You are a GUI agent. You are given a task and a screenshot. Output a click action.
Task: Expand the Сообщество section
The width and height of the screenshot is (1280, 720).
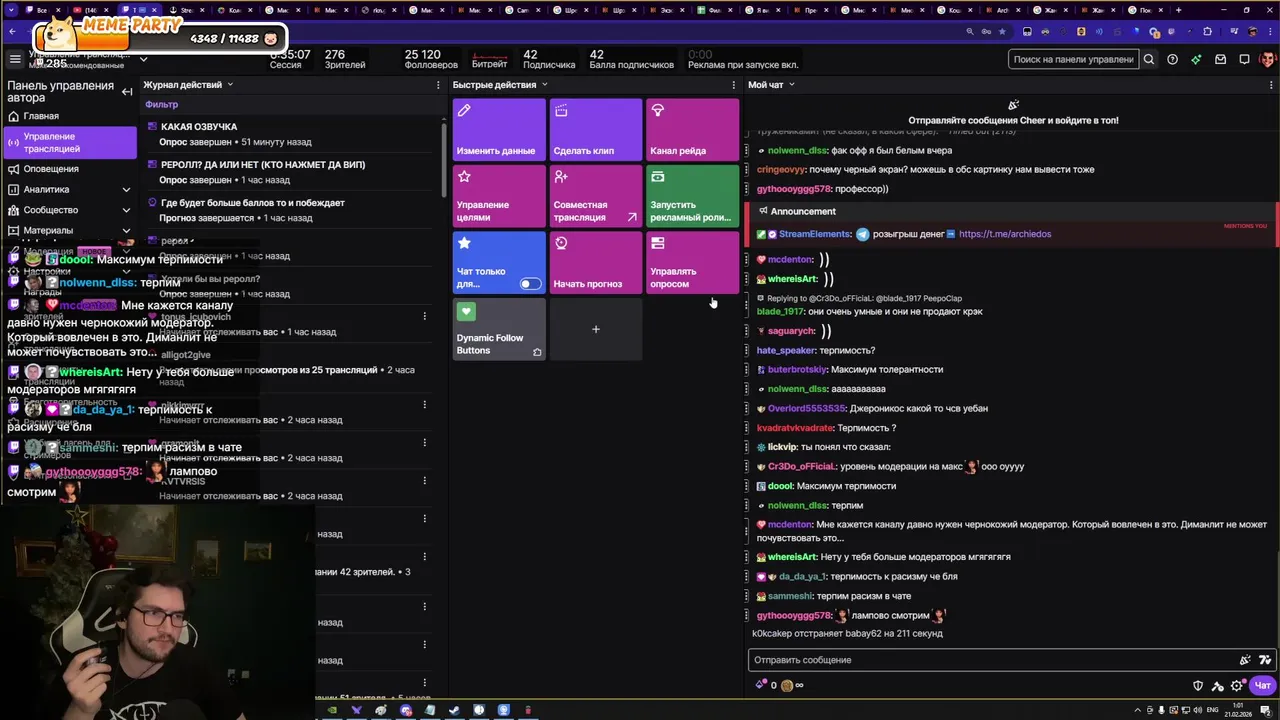point(126,210)
